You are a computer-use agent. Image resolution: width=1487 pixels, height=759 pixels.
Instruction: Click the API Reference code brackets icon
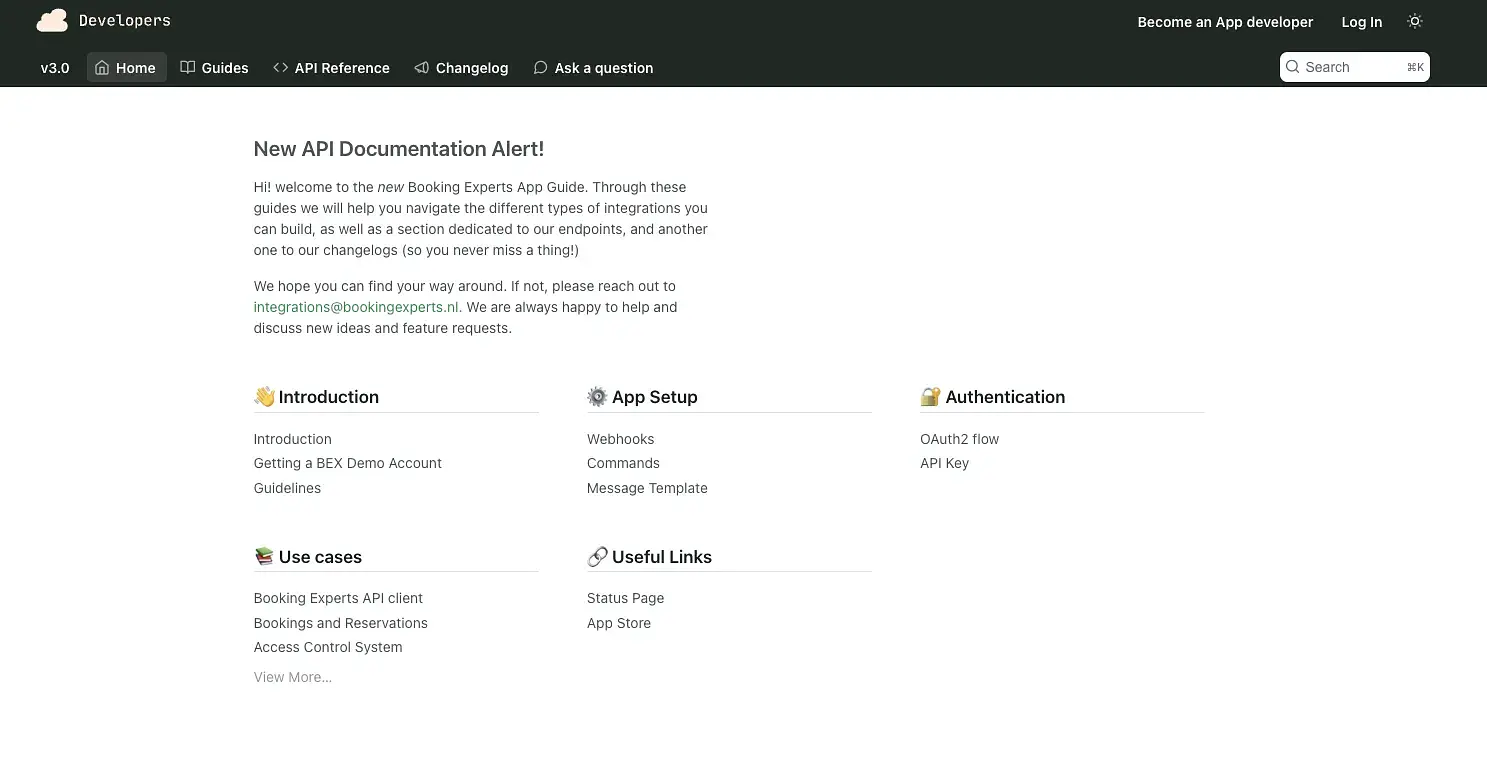[280, 68]
